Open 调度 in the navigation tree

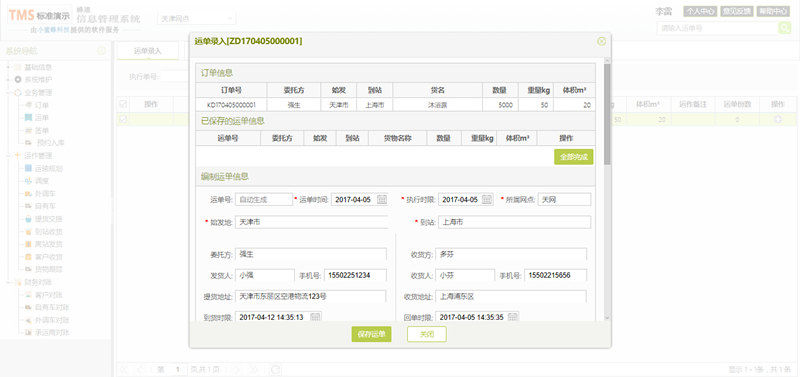42,181
